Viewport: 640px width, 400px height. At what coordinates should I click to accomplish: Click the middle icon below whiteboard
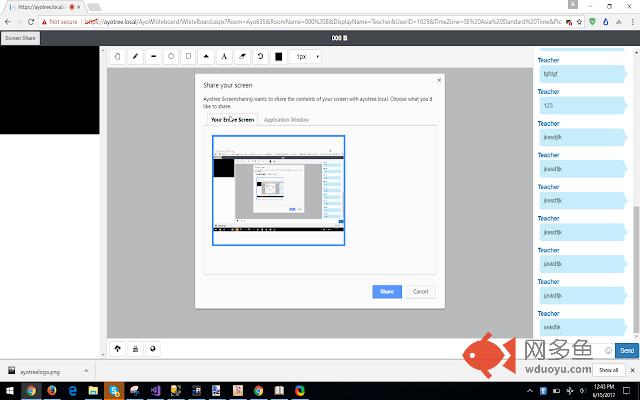(x=136, y=349)
